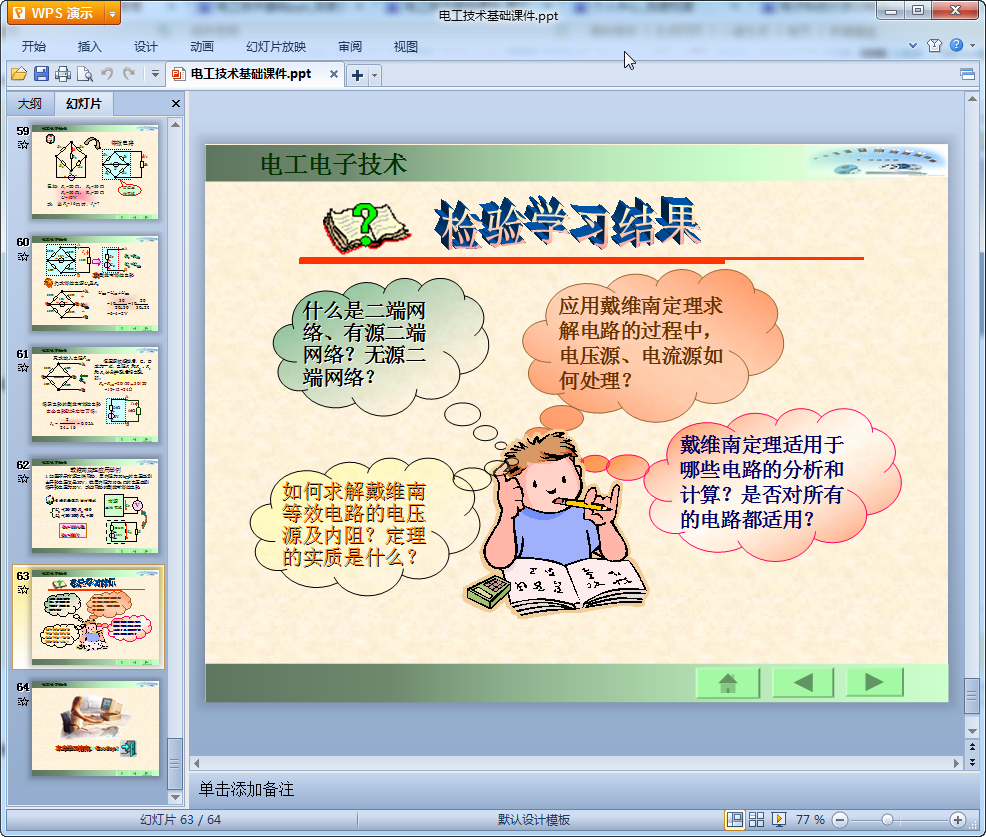986x837 pixels.
Task: Click the thumbnail panel scroll down arrow
Action: [175, 797]
